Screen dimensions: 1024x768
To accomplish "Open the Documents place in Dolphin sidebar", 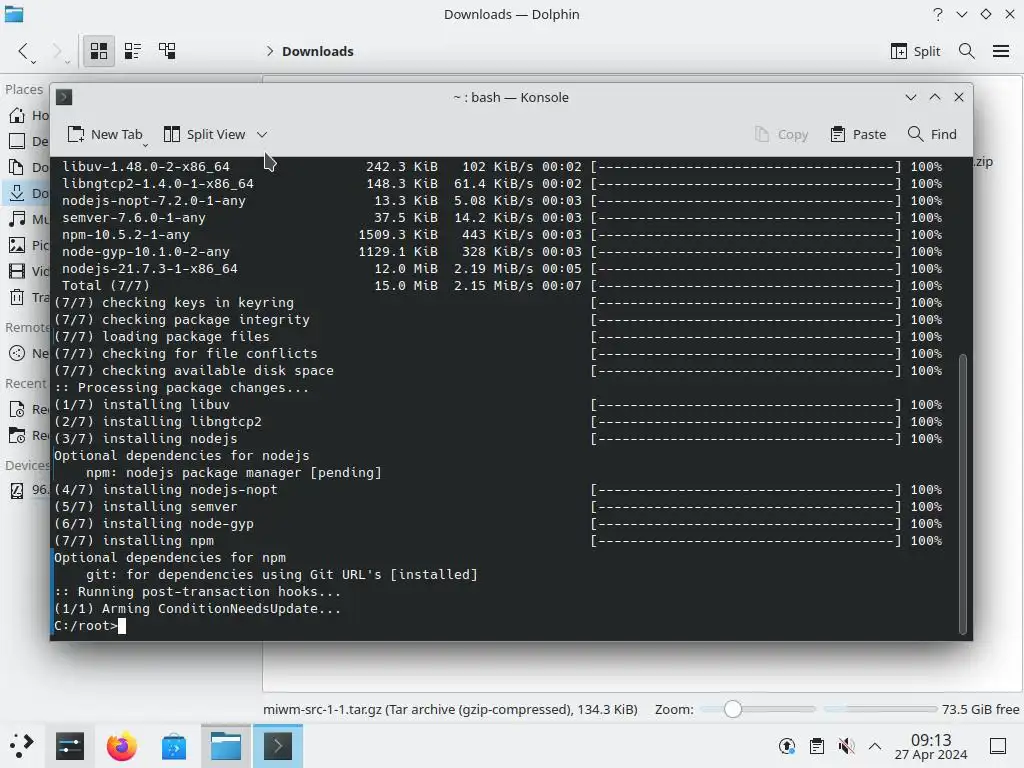I will pos(27,167).
